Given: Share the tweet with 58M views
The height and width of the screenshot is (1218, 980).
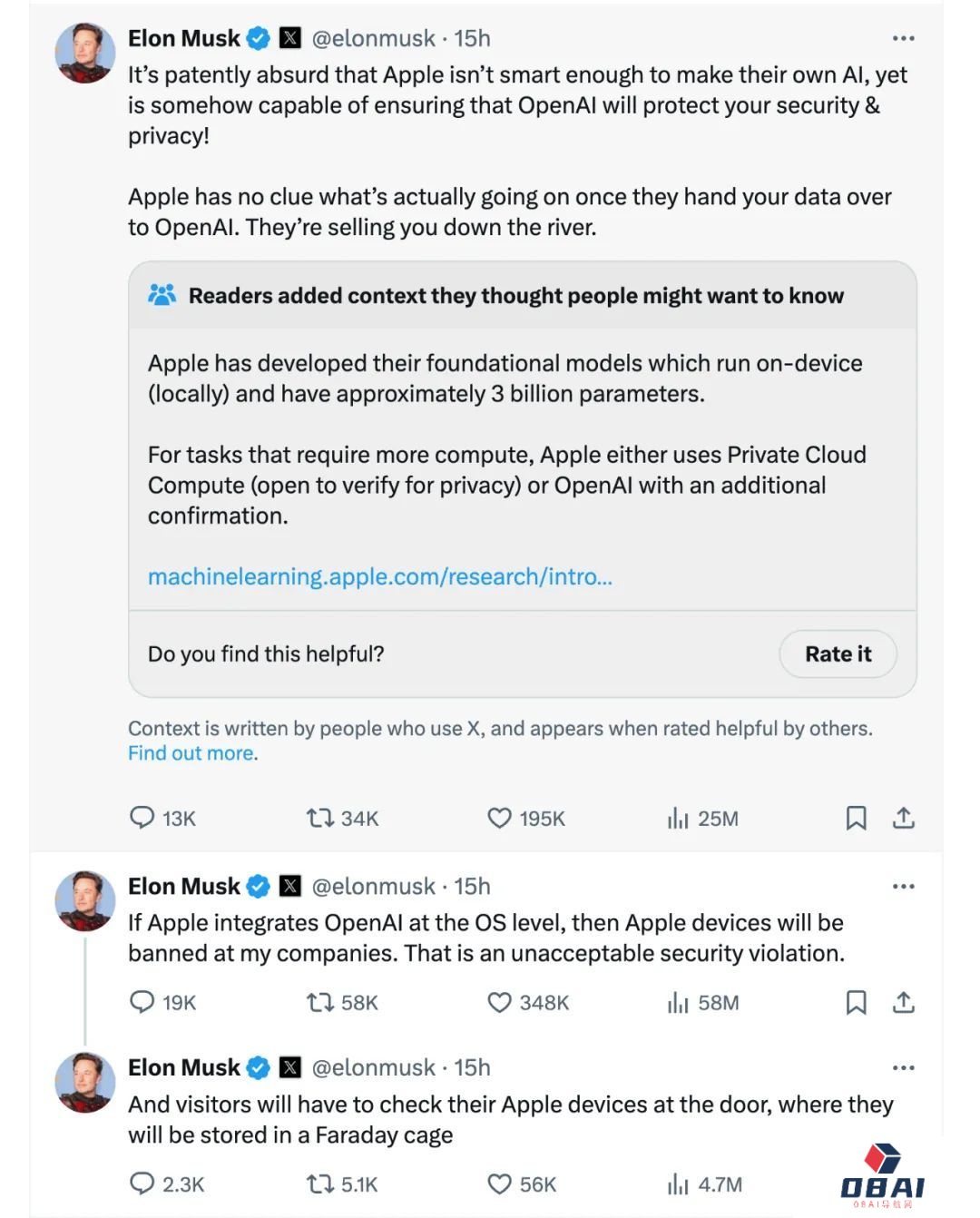Looking at the screenshot, I should tap(904, 1002).
